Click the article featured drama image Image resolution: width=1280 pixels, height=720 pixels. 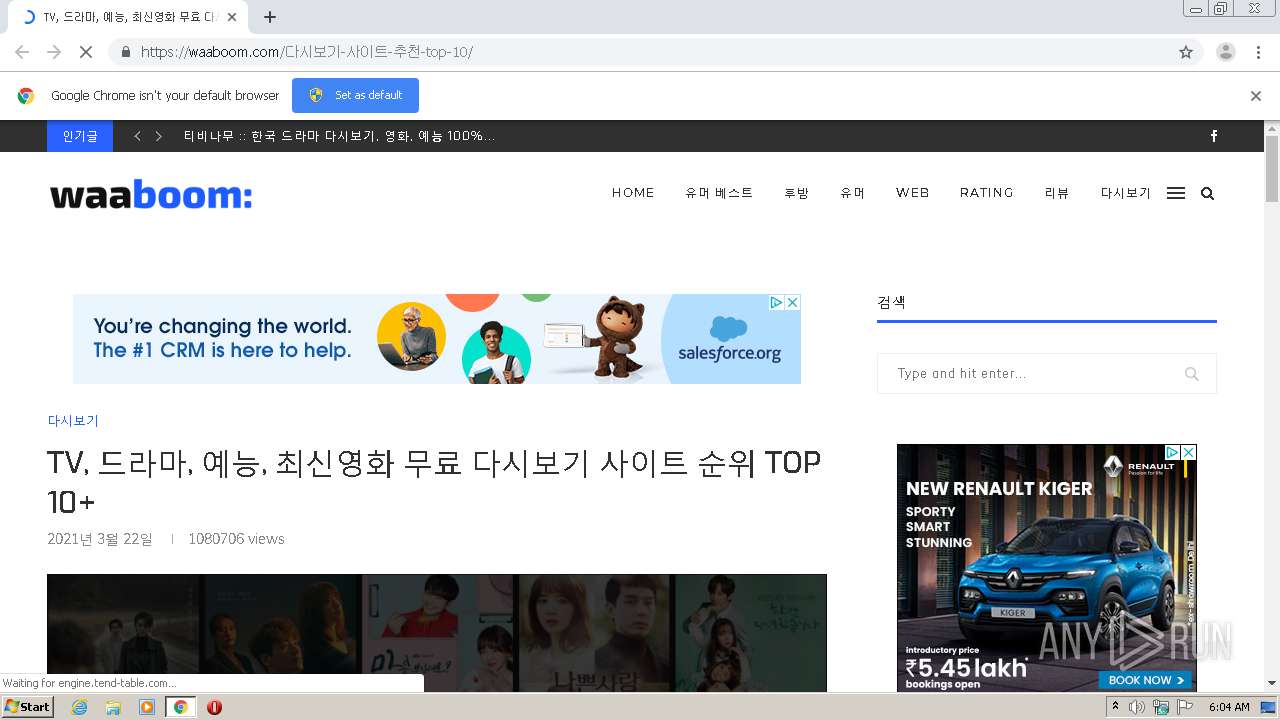point(437,633)
